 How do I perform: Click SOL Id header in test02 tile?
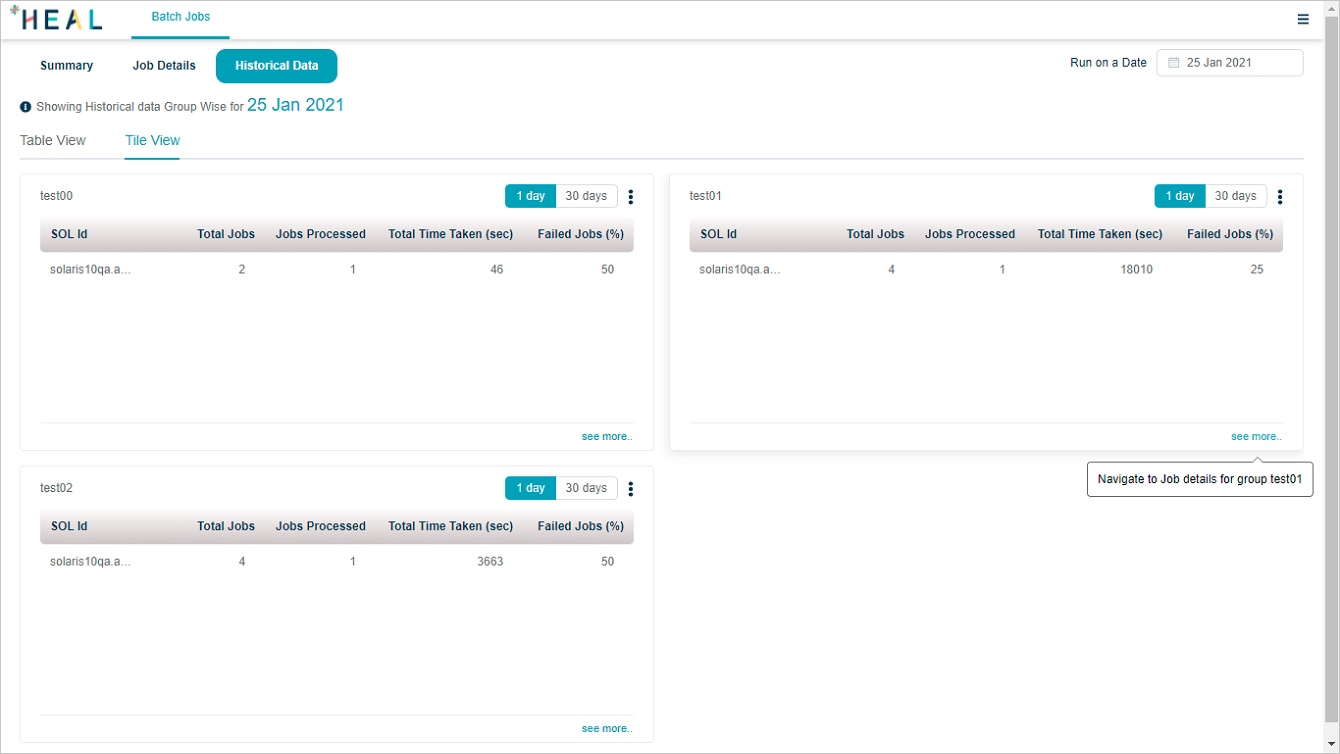69,527
